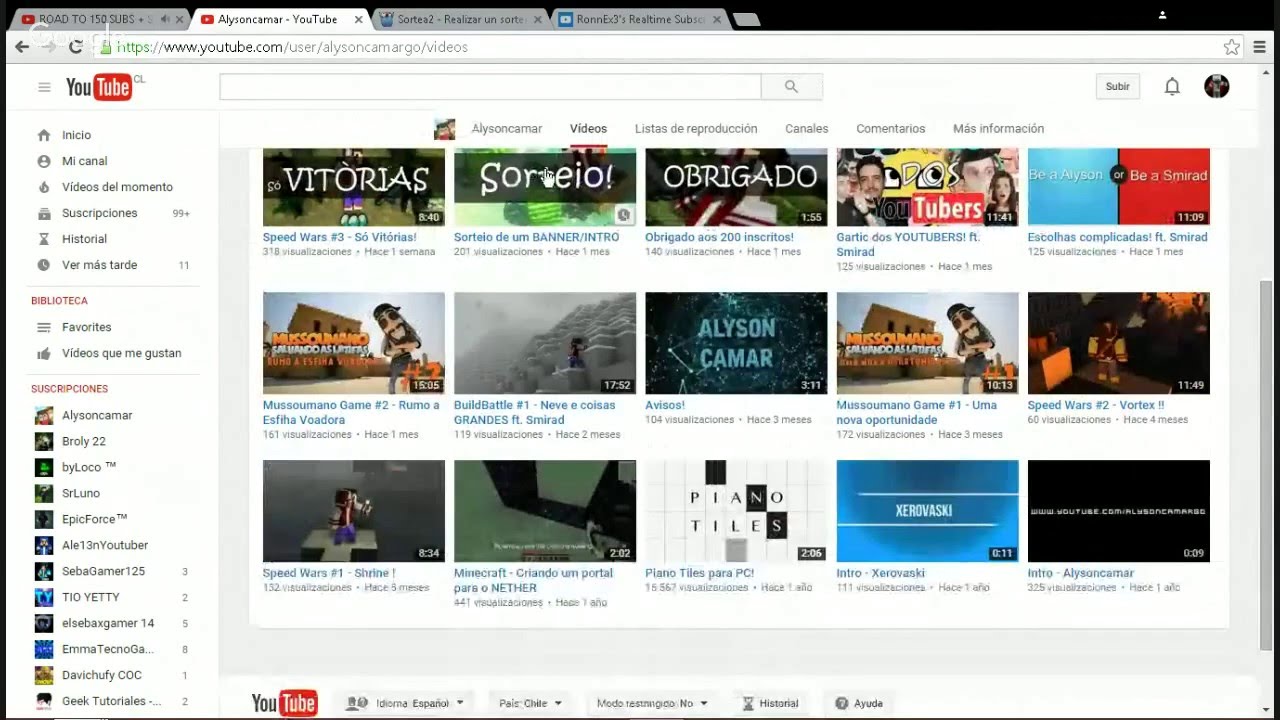Image resolution: width=1280 pixels, height=720 pixels.
Task: Bookmark page with the star icon
Action: pyautogui.click(x=1232, y=47)
